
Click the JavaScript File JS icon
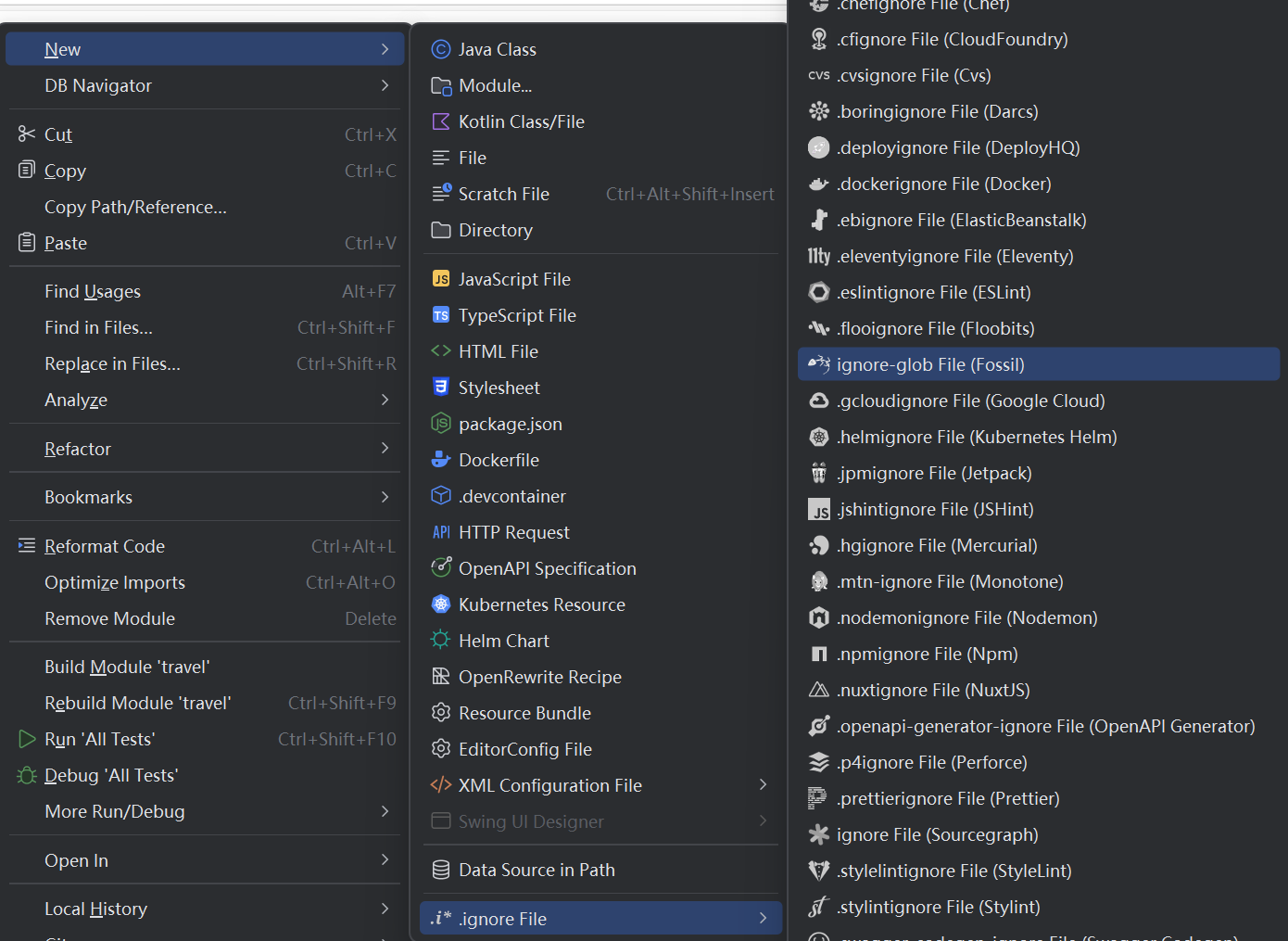[441, 279]
